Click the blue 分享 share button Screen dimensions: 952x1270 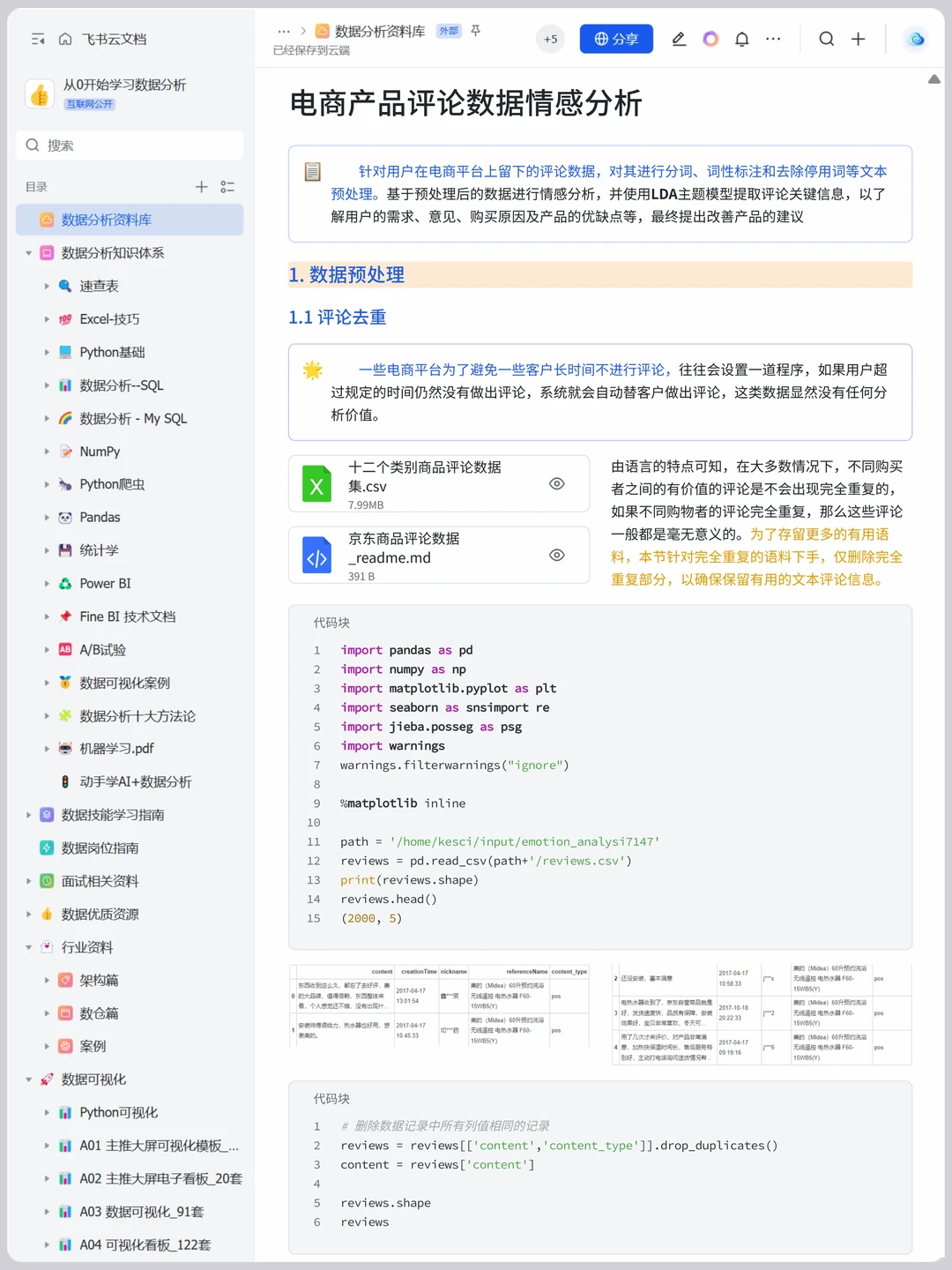click(x=616, y=39)
